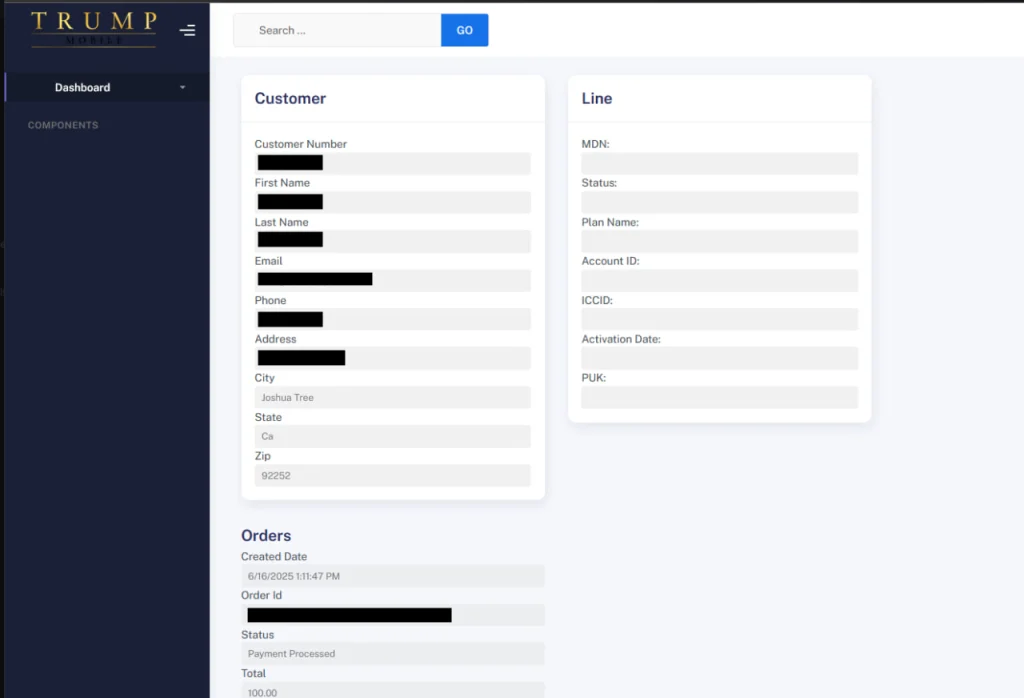The height and width of the screenshot is (698, 1024).
Task: Click the Phone field
Action: [x=392, y=319]
